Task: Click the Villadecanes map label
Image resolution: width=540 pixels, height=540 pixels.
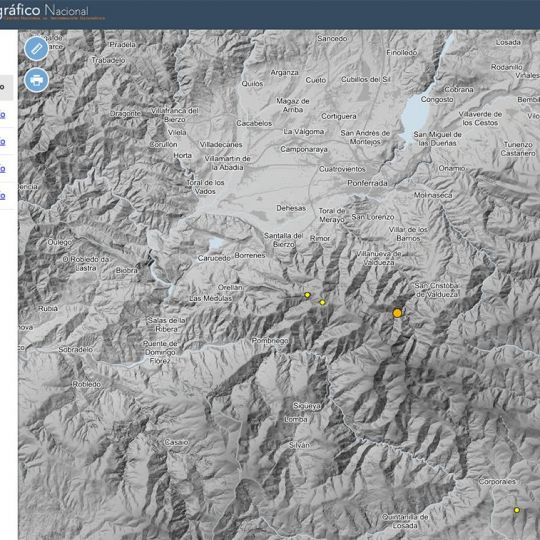Action: (221, 145)
